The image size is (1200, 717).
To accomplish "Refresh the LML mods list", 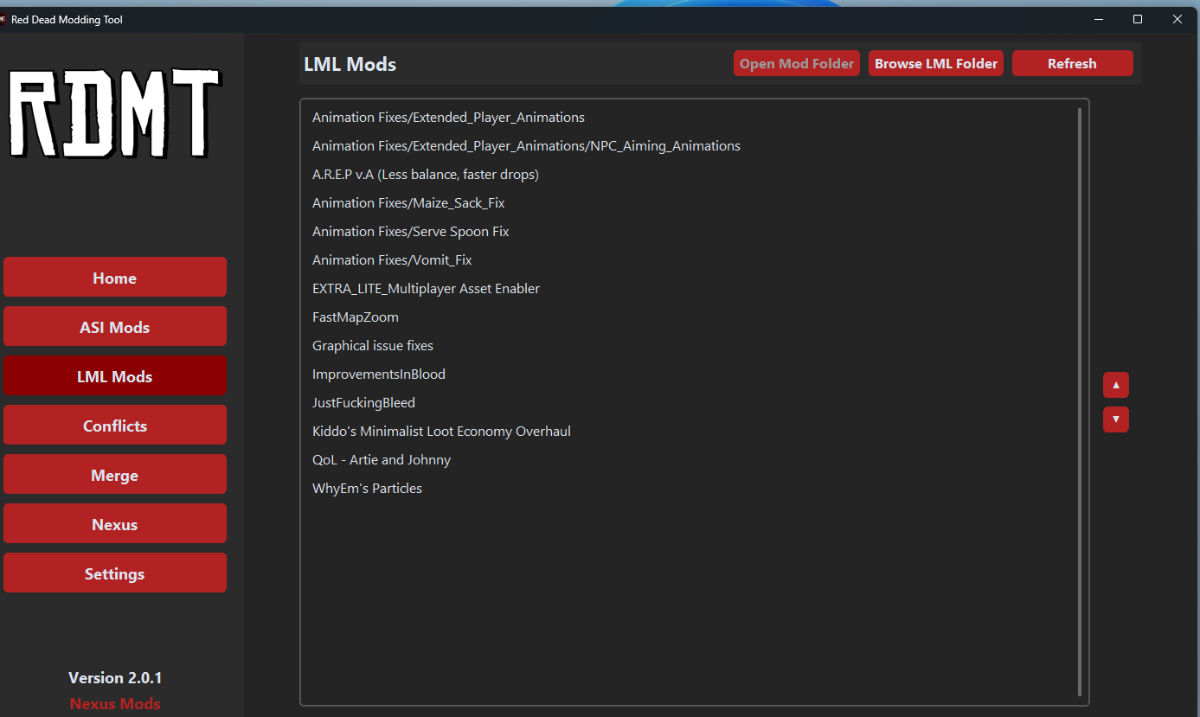I will (x=1072, y=64).
